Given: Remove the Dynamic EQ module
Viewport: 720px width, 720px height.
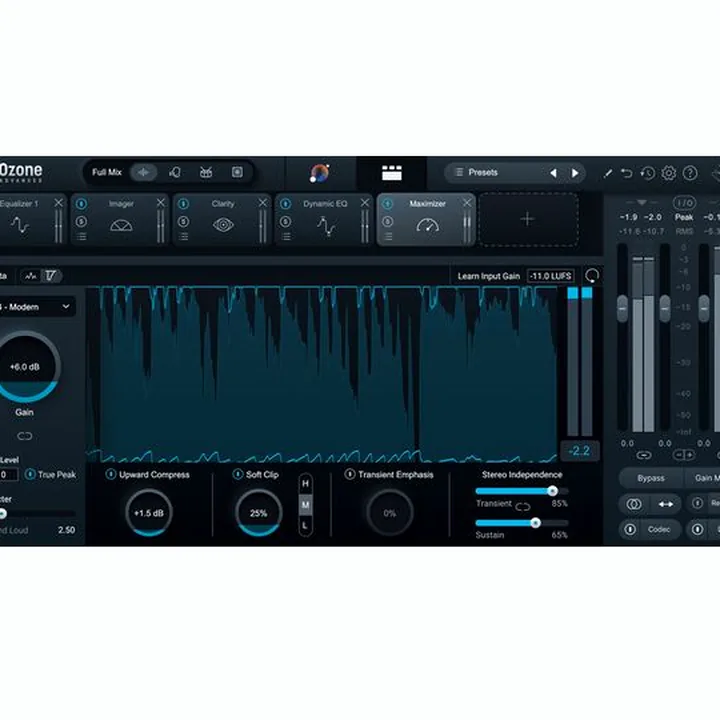Looking at the screenshot, I should (365, 202).
